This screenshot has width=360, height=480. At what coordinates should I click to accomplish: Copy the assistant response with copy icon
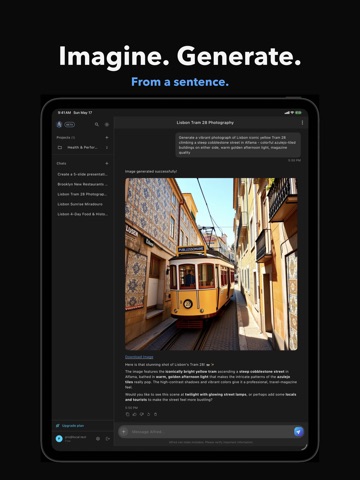[x=127, y=414]
